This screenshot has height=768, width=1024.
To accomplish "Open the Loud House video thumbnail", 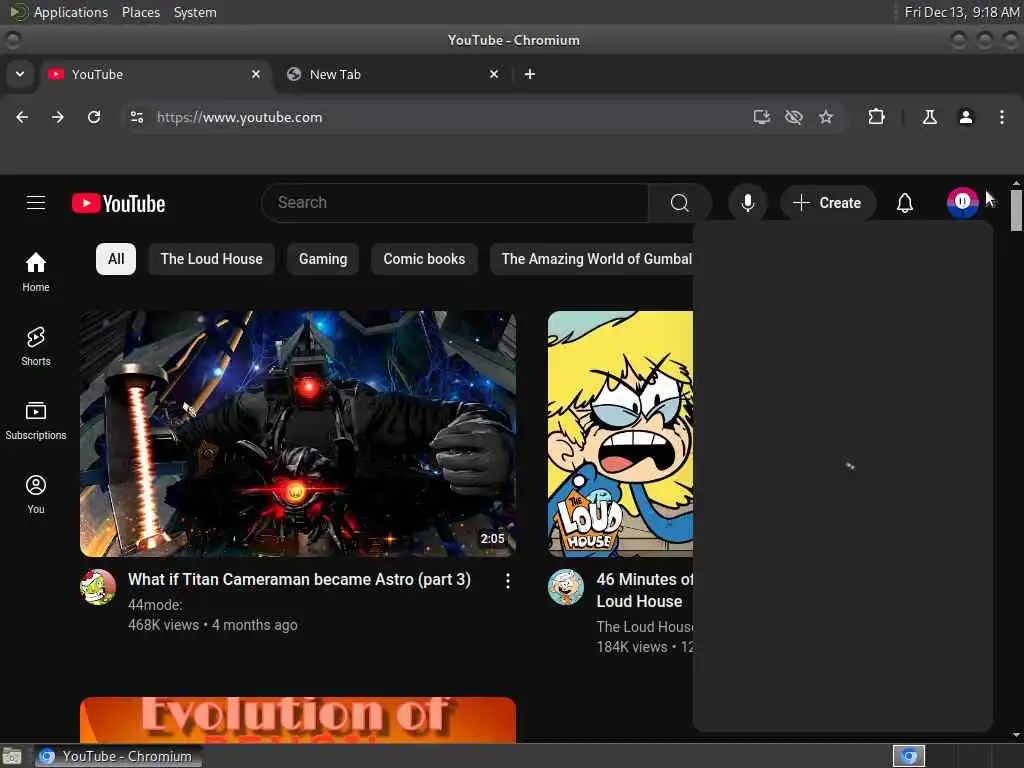I will [620, 434].
